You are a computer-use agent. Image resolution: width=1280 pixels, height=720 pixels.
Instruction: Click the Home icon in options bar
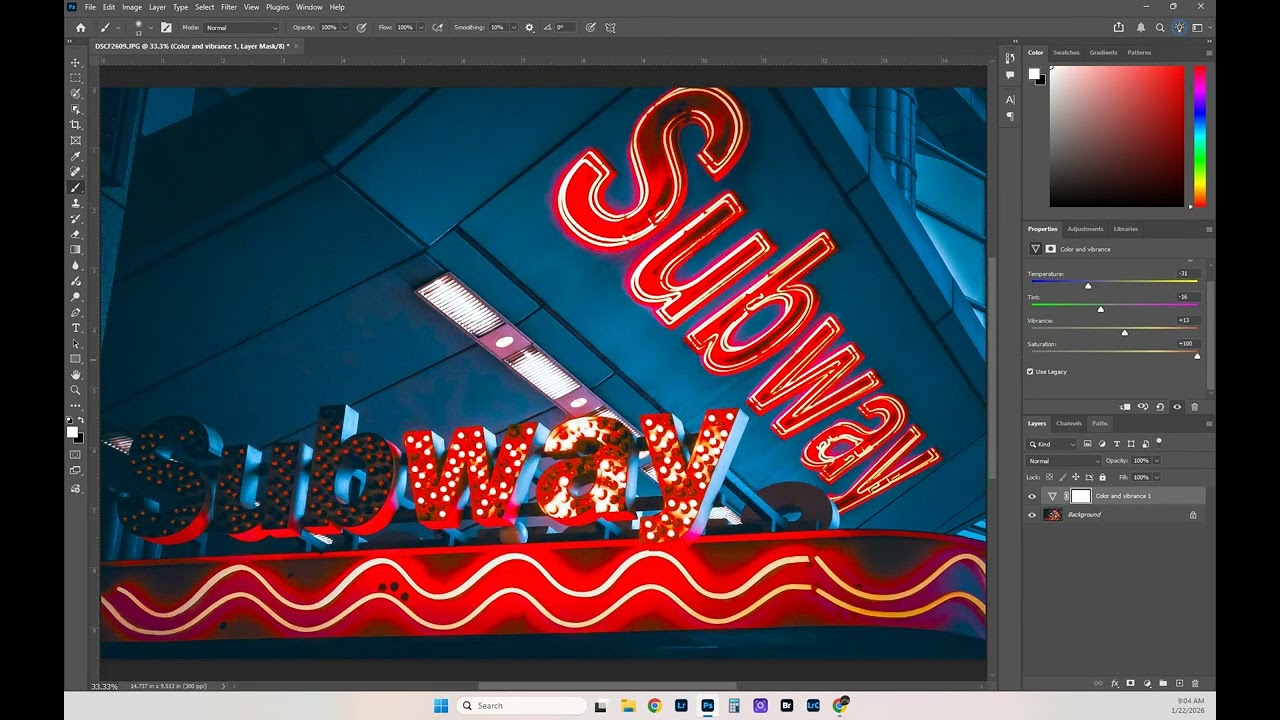81,27
